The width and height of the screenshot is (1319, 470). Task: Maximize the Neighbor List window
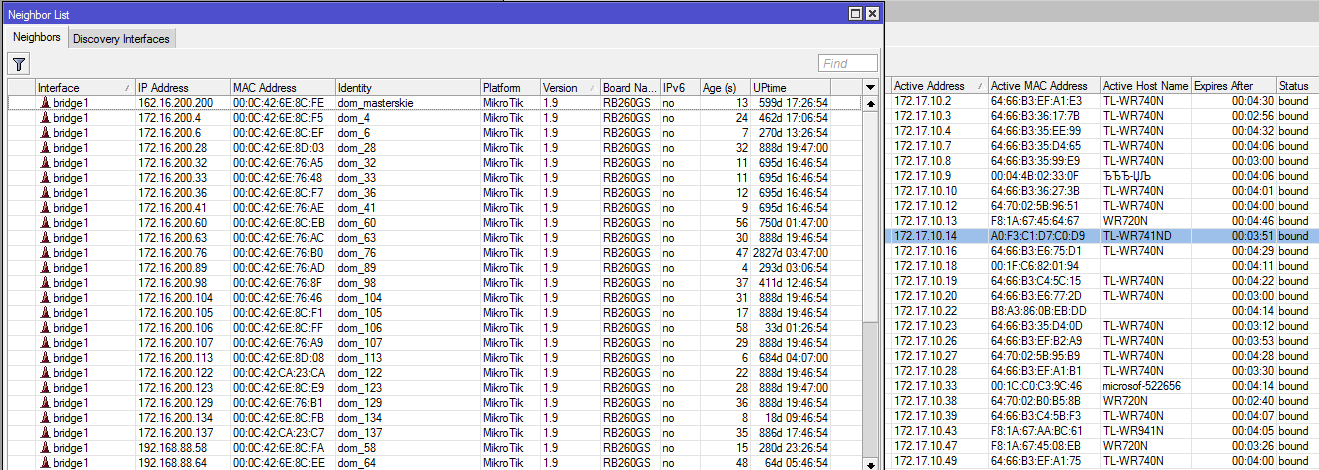point(855,14)
